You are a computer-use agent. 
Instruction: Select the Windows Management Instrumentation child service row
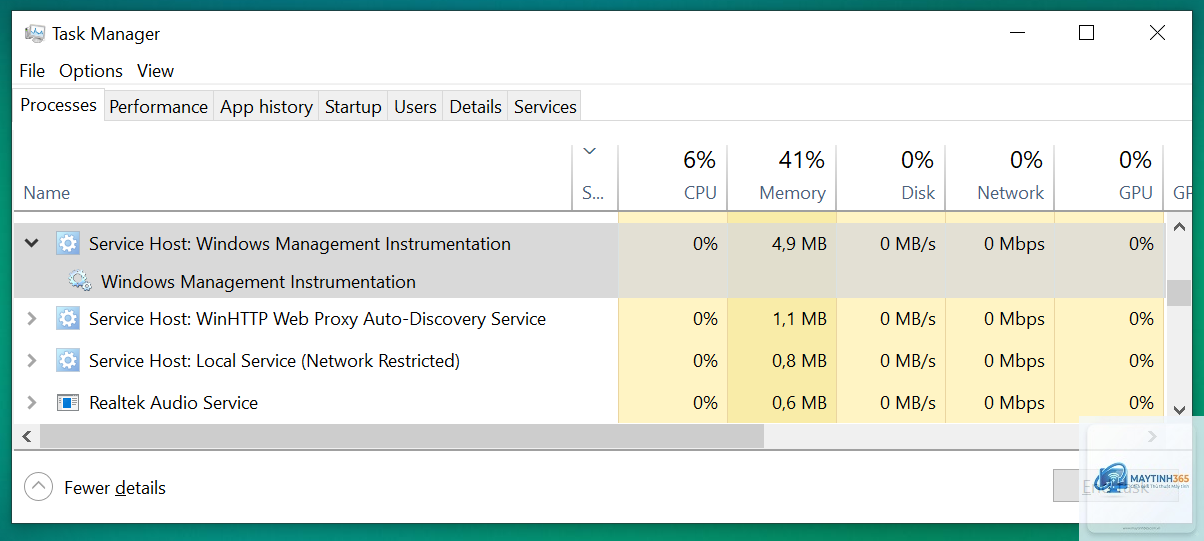[x=590, y=281]
